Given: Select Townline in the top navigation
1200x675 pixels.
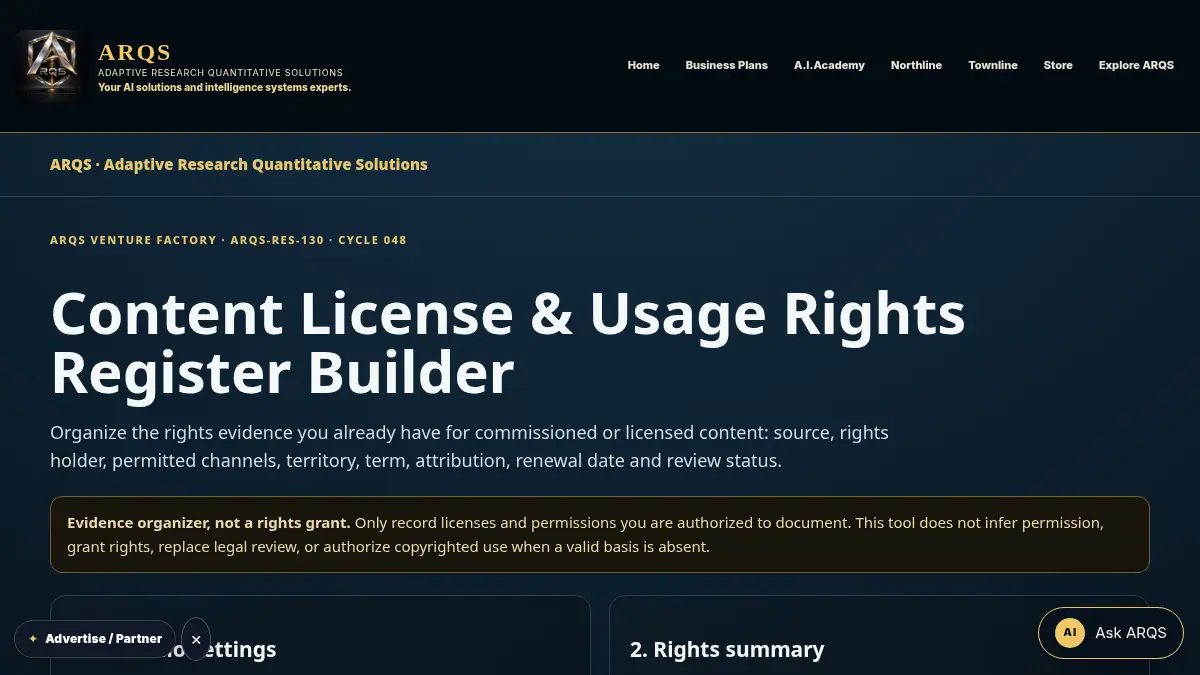Looking at the screenshot, I should pyautogui.click(x=993, y=65).
